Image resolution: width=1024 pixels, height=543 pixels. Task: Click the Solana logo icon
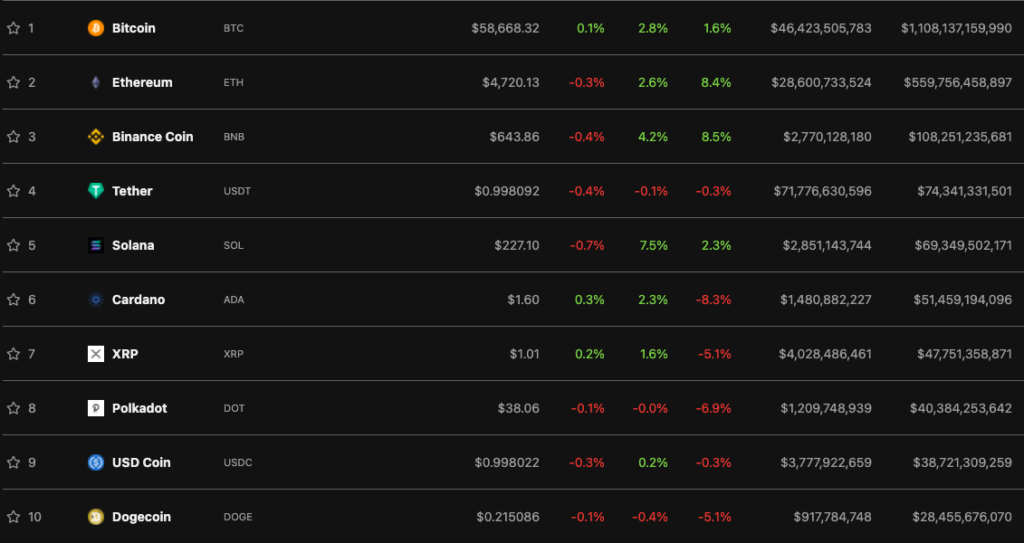point(96,245)
